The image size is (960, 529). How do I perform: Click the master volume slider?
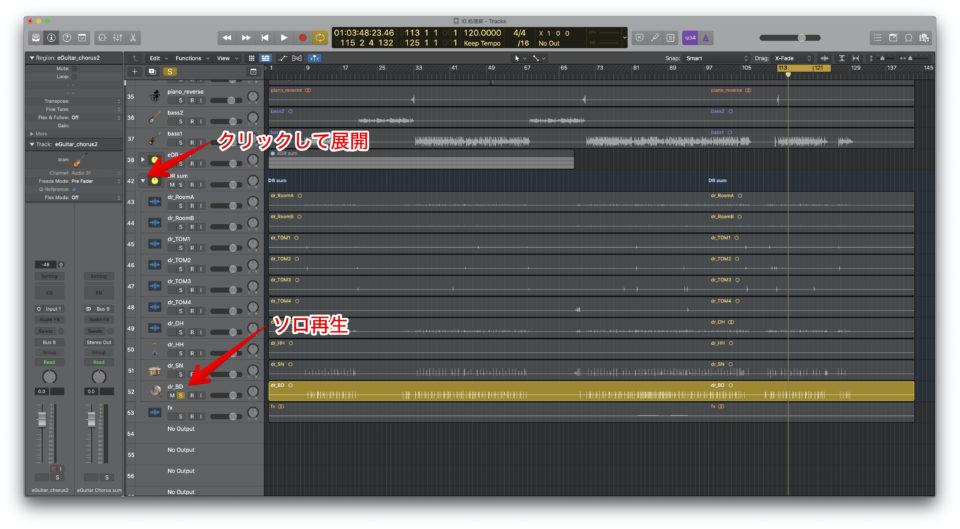point(802,37)
